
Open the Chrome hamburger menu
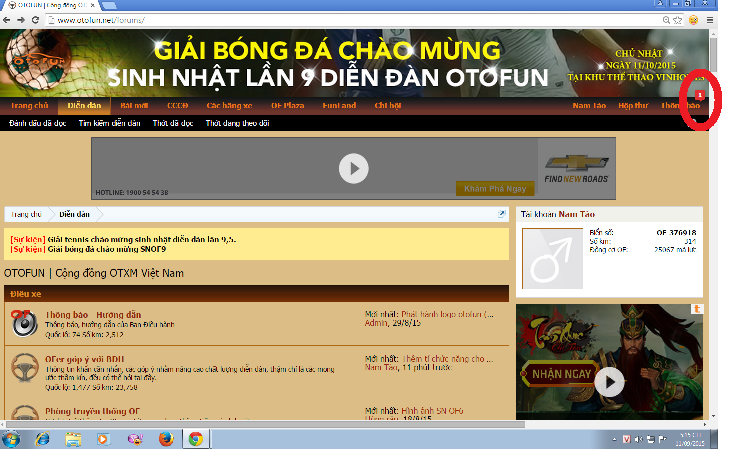[x=710, y=20]
